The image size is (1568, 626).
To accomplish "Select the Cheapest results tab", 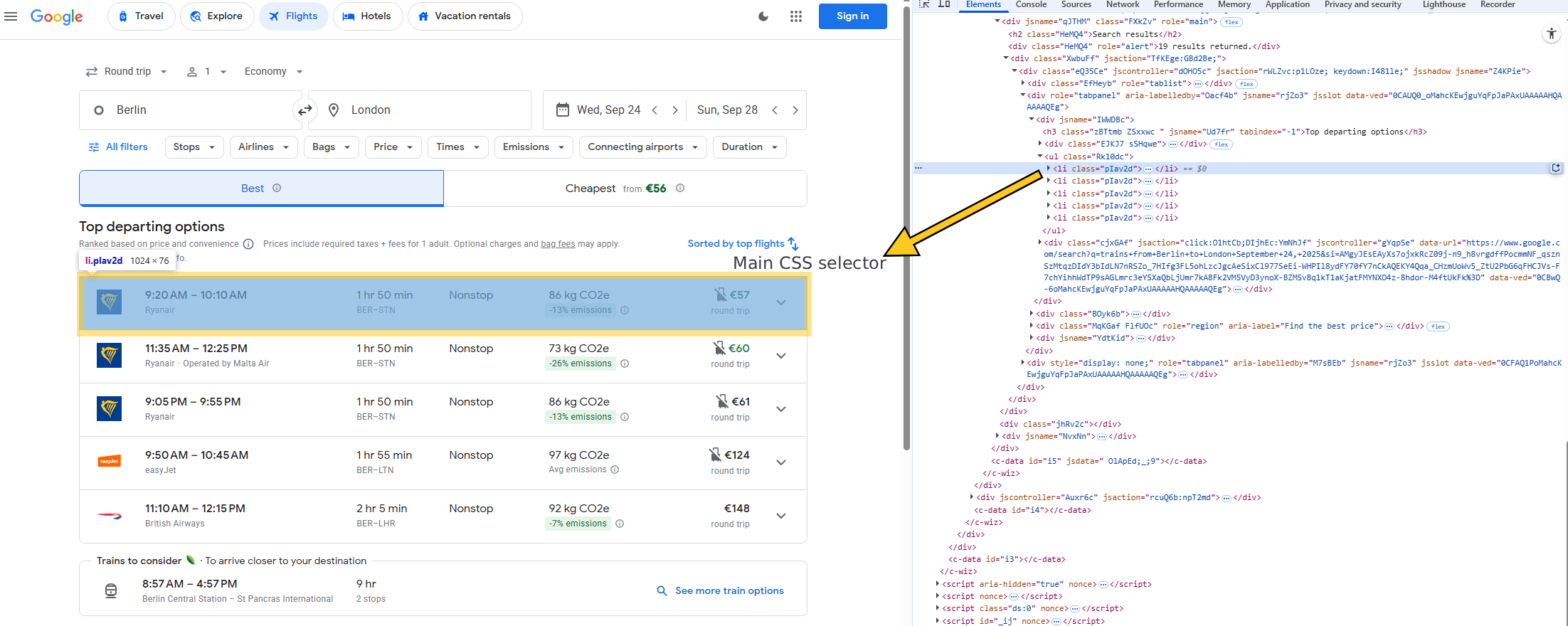I will pos(625,189).
